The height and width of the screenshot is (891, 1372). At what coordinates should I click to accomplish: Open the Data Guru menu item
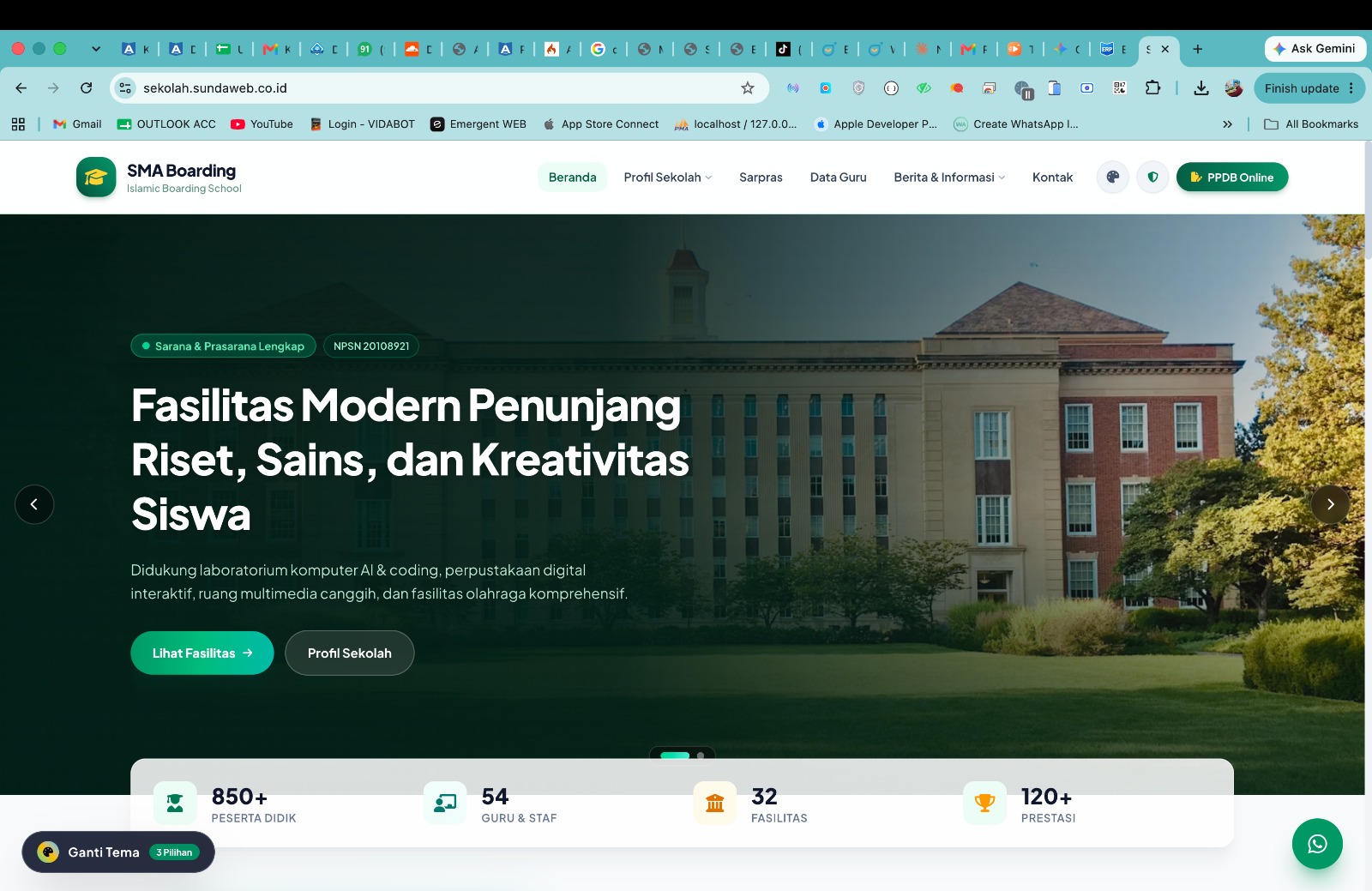tap(838, 178)
